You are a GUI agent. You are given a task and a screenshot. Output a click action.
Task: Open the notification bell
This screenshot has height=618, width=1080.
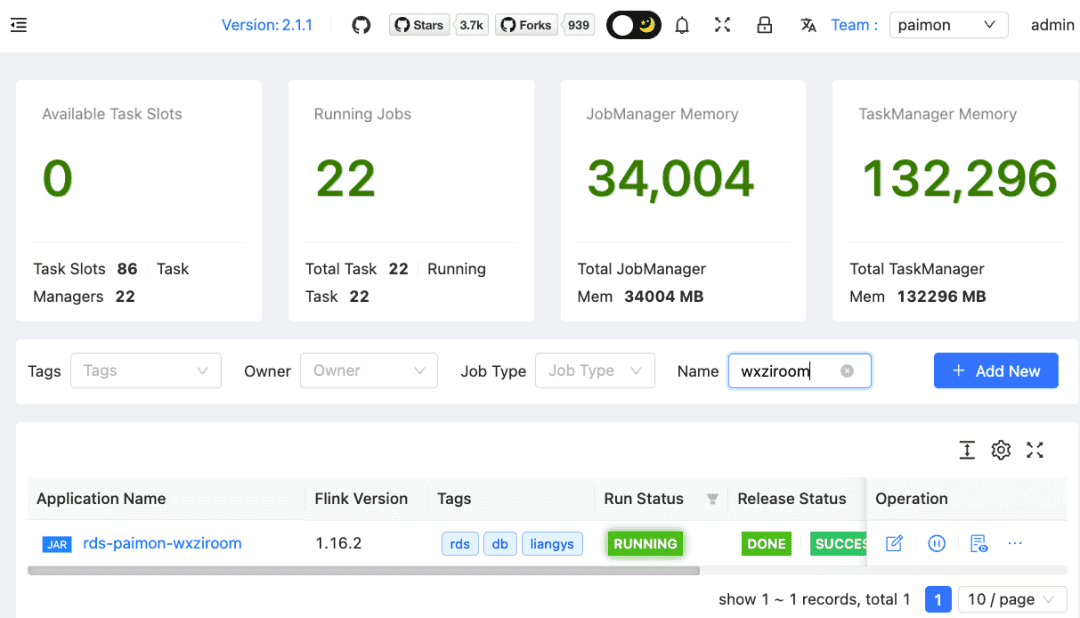[x=682, y=25]
